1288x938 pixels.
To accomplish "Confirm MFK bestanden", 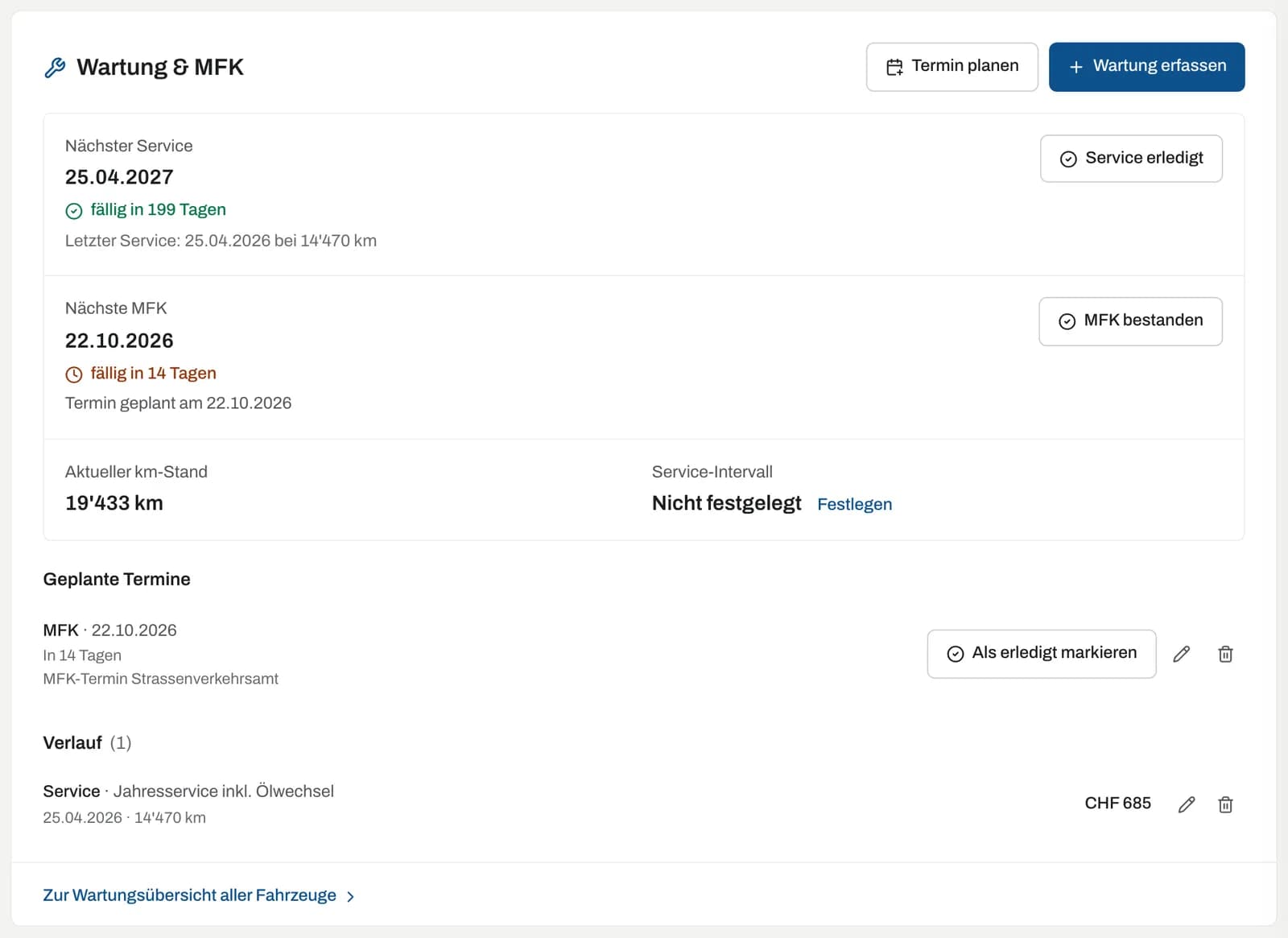I will pos(1130,321).
